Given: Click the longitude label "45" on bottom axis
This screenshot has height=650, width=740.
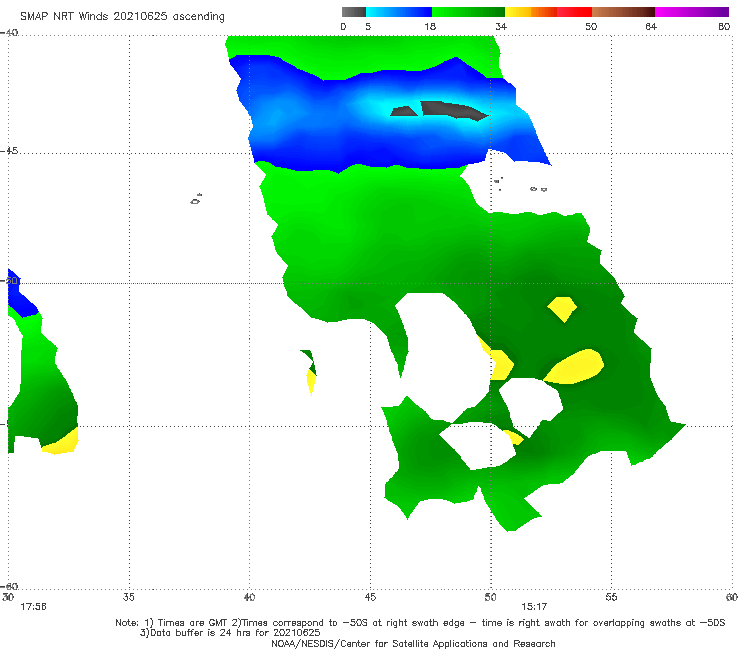Looking at the screenshot, I should click(370, 597).
